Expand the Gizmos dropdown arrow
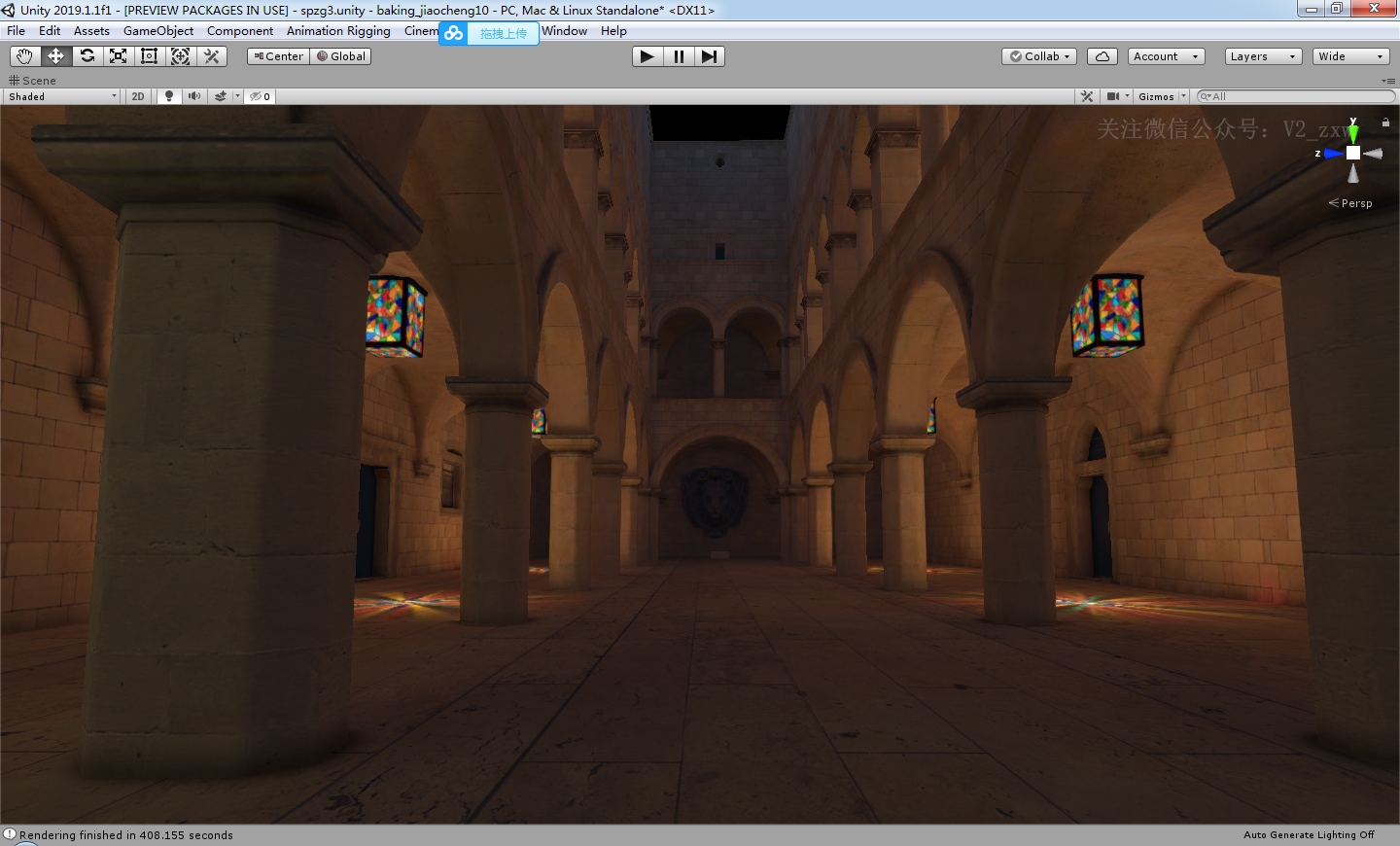Viewport: 1400px width, 846px height. pos(1183,96)
